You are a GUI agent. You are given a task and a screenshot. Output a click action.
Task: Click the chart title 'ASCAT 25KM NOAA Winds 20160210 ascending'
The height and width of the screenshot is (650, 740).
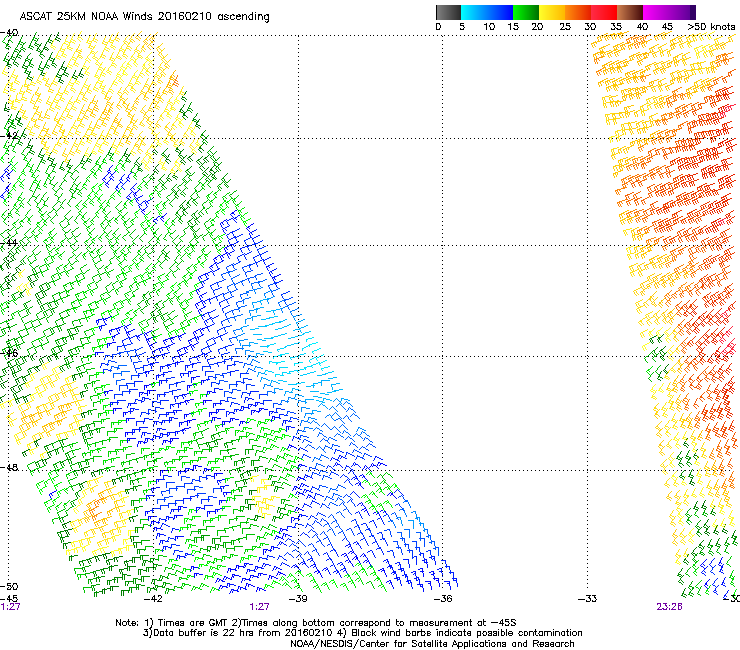[144, 17]
